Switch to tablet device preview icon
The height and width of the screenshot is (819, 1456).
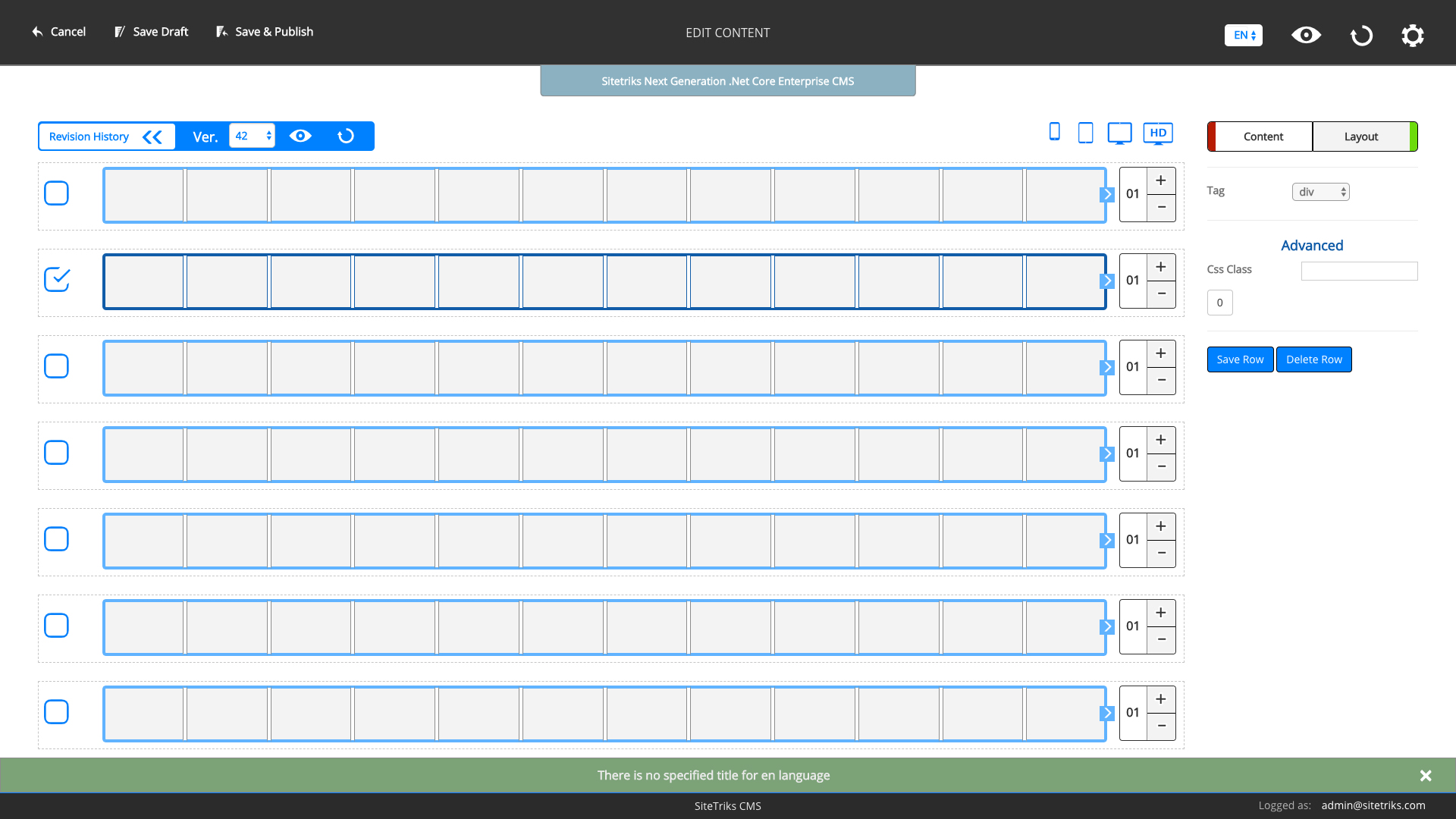coord(1085,133)
